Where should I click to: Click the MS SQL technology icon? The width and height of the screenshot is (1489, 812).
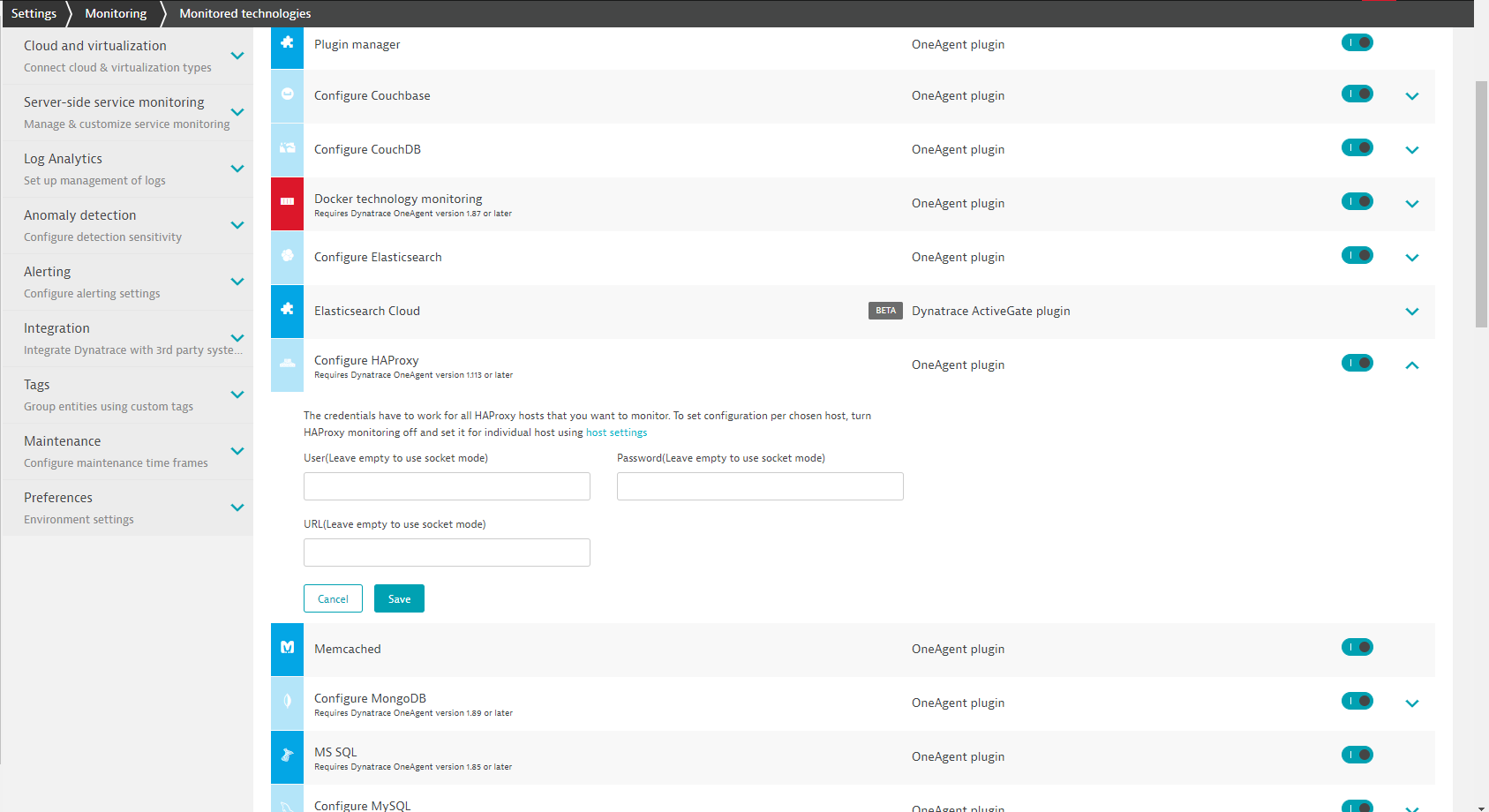[287, 756]
